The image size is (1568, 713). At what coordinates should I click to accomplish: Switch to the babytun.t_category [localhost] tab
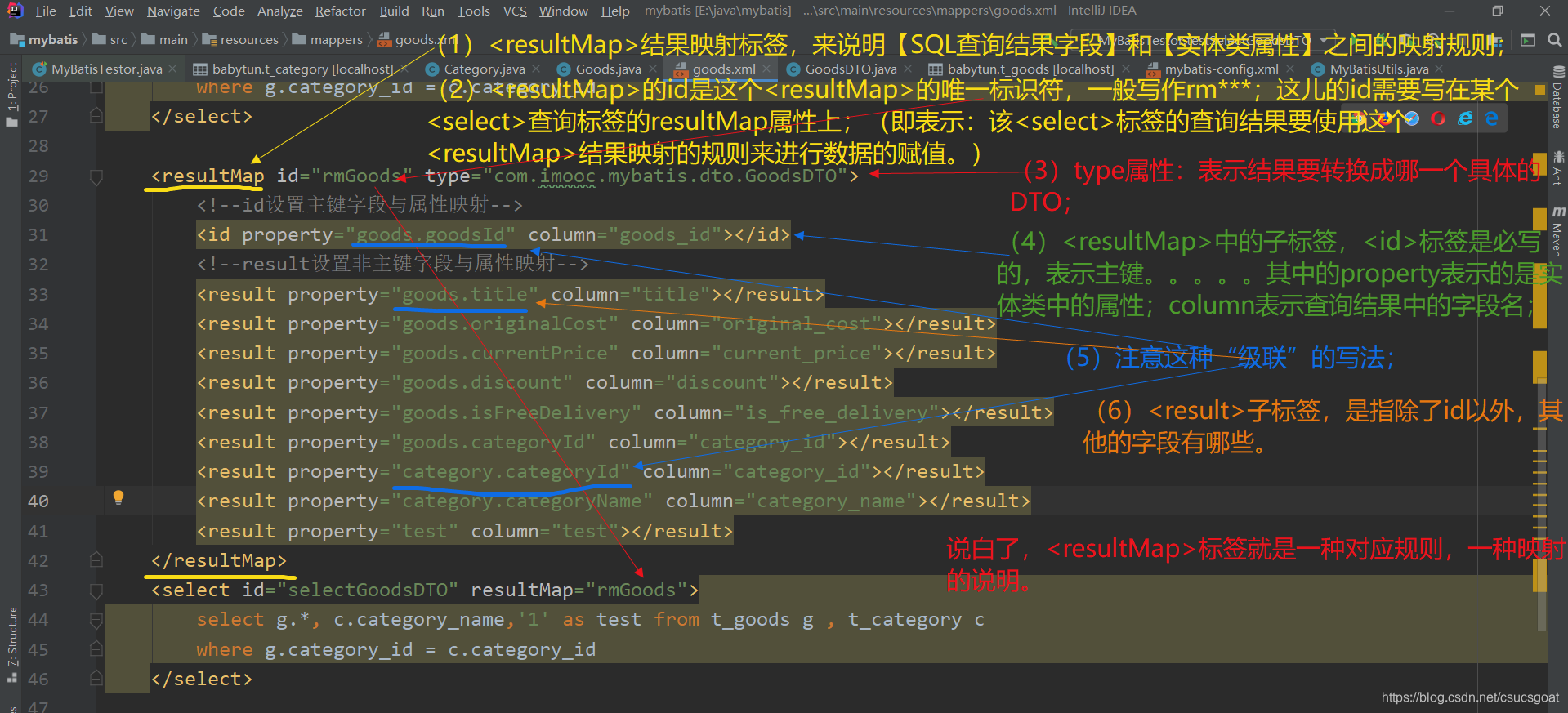coord(302,69)
